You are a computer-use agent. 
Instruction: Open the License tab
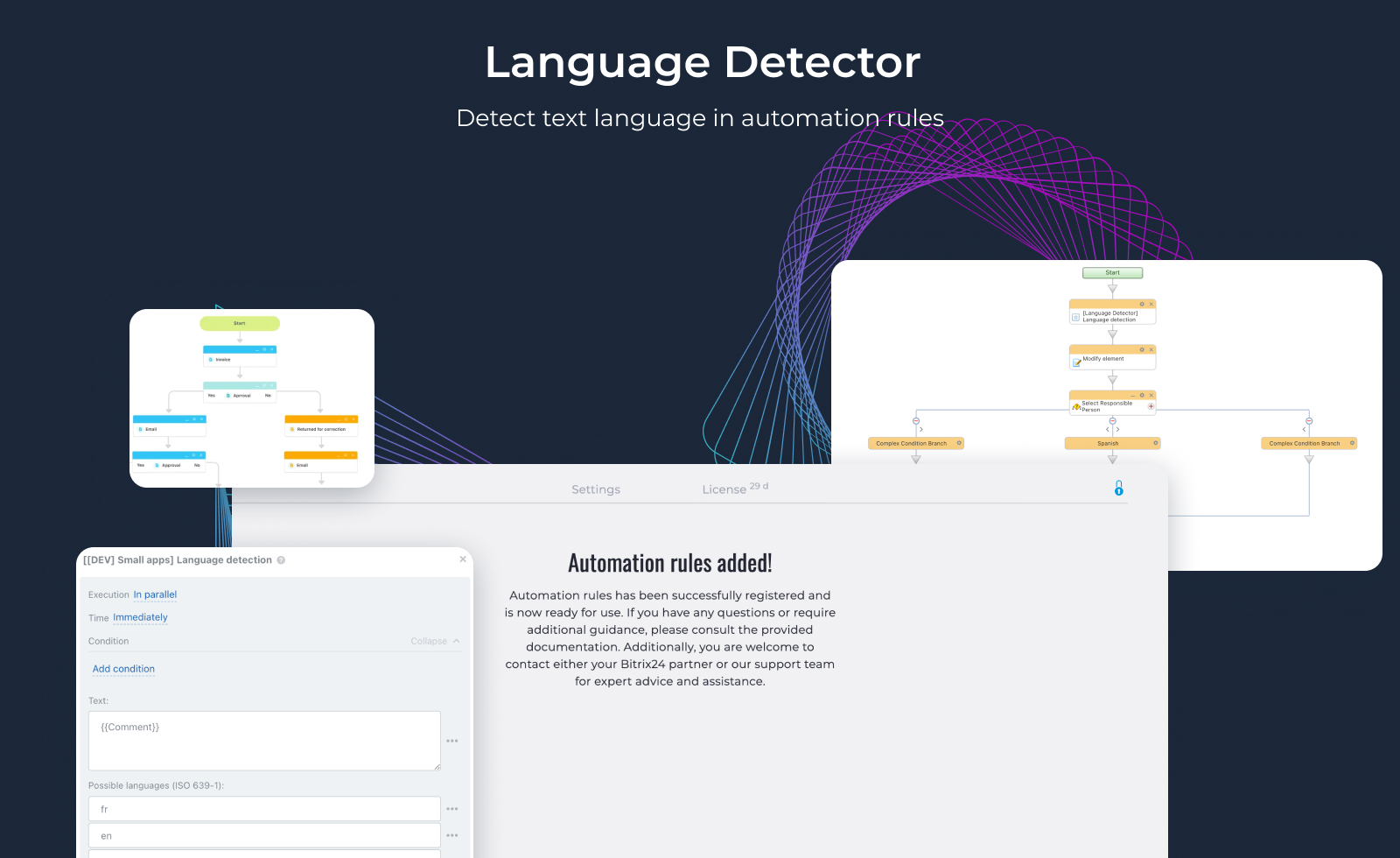coord(724,489)
